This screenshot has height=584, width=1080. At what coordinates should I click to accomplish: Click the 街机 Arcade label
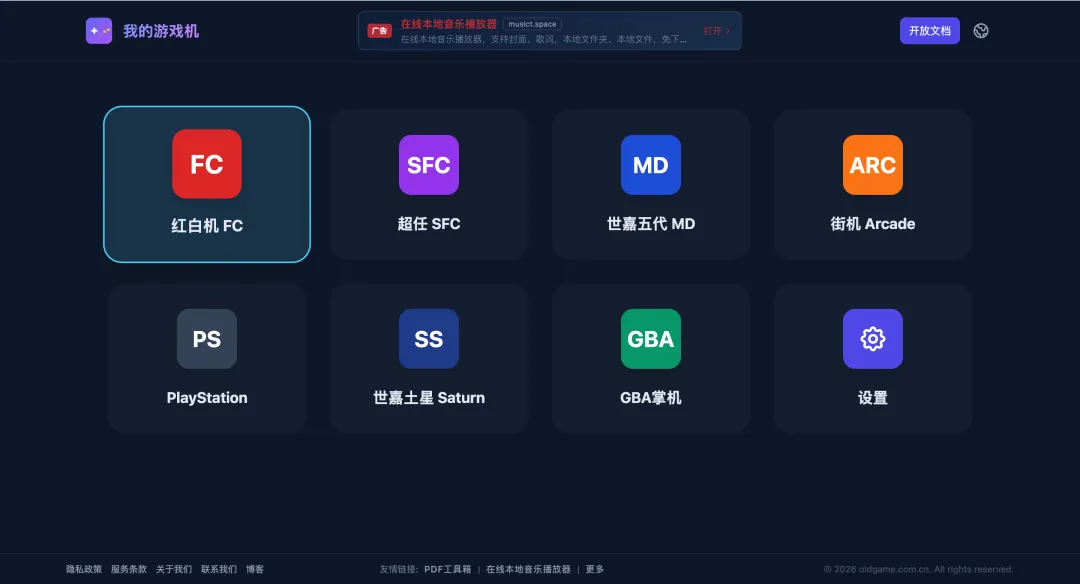873,224
